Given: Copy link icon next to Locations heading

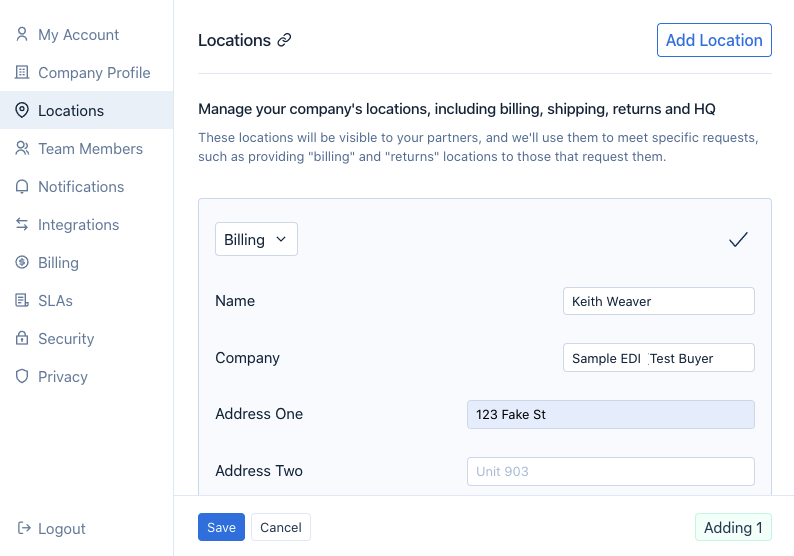Looking at the screenshot, I should [x=285, y=40].
